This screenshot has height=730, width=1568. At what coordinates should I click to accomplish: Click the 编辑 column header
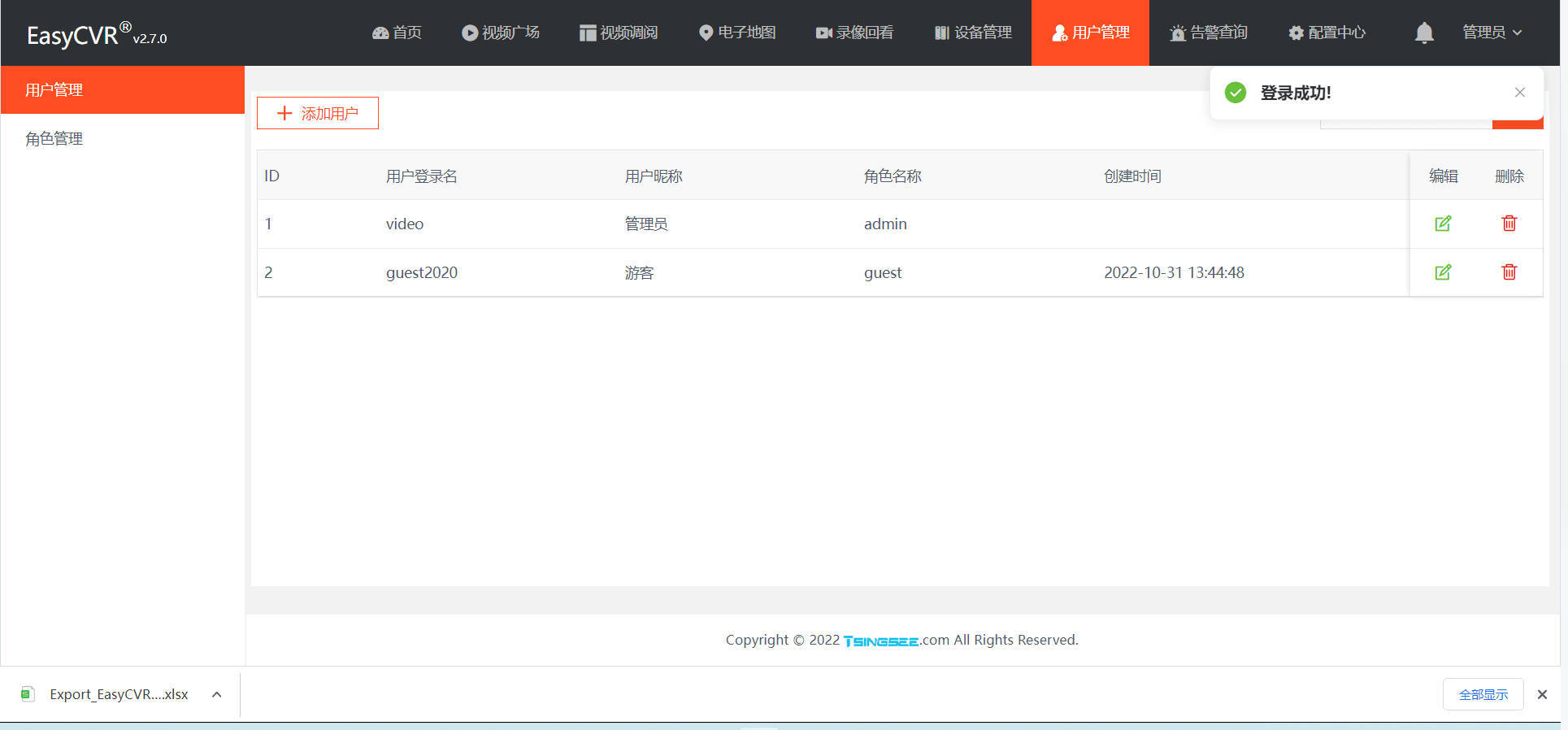point(1444,176)
